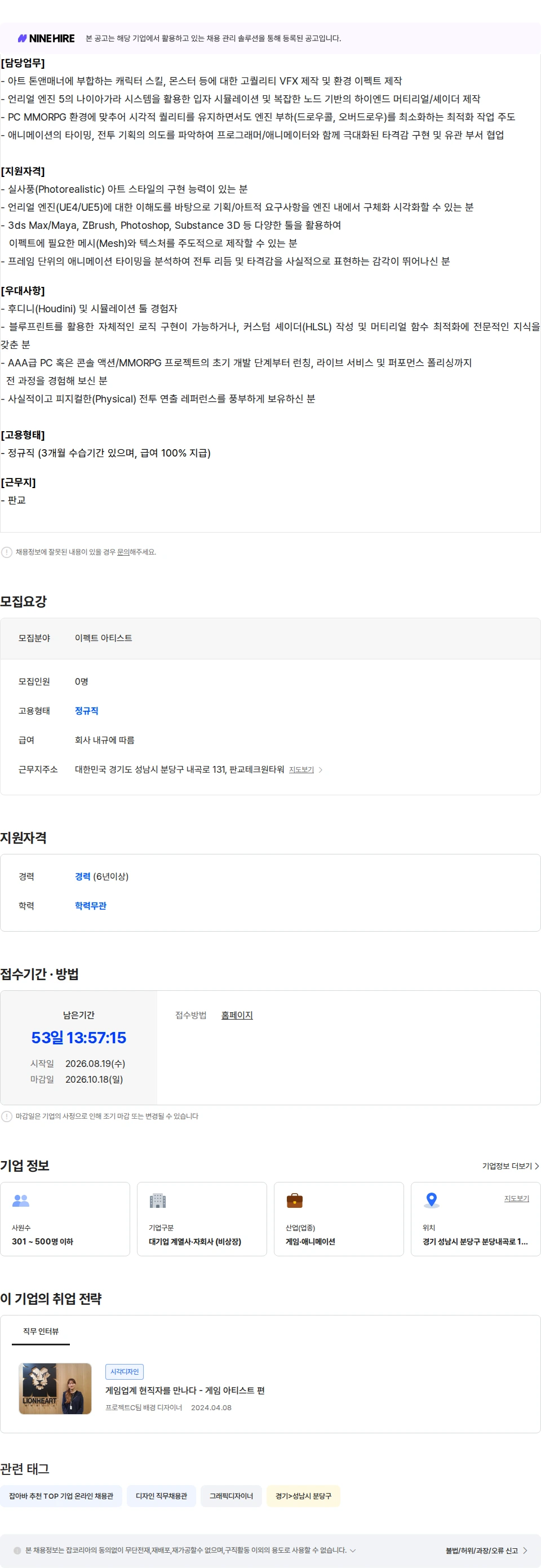541x1568 pixels.
Task: Click the 경기 성남시 분당구 분당내곡로 address text
Action: [x=475, y=1241]
